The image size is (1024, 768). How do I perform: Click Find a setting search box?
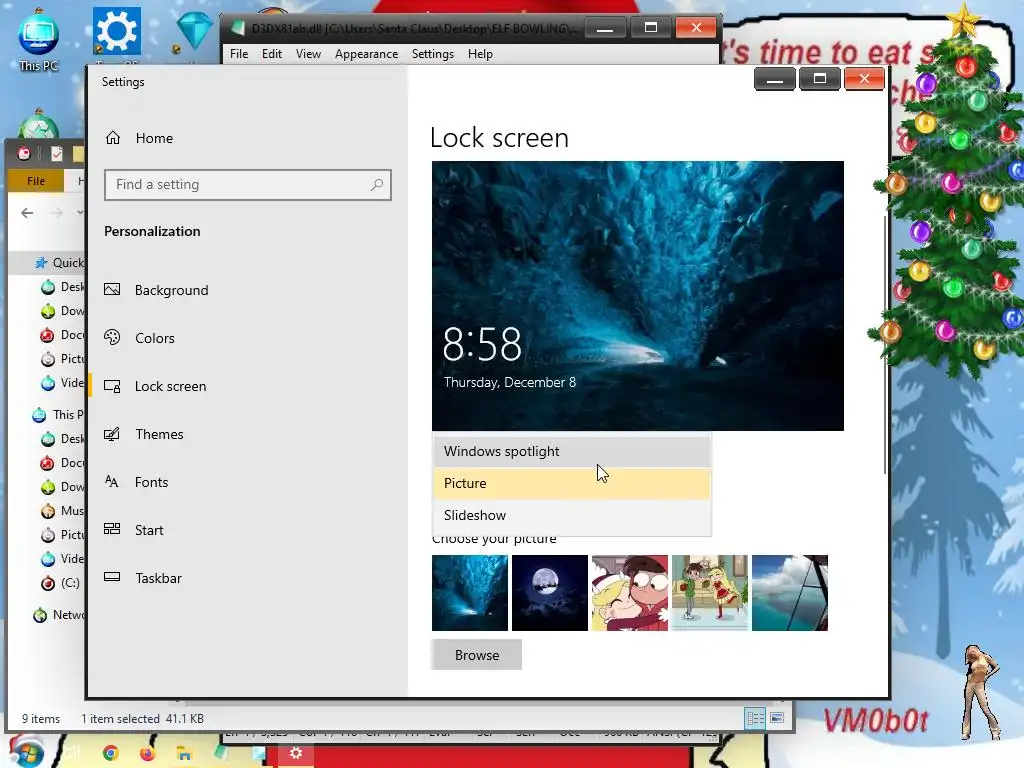click(248, 185)
